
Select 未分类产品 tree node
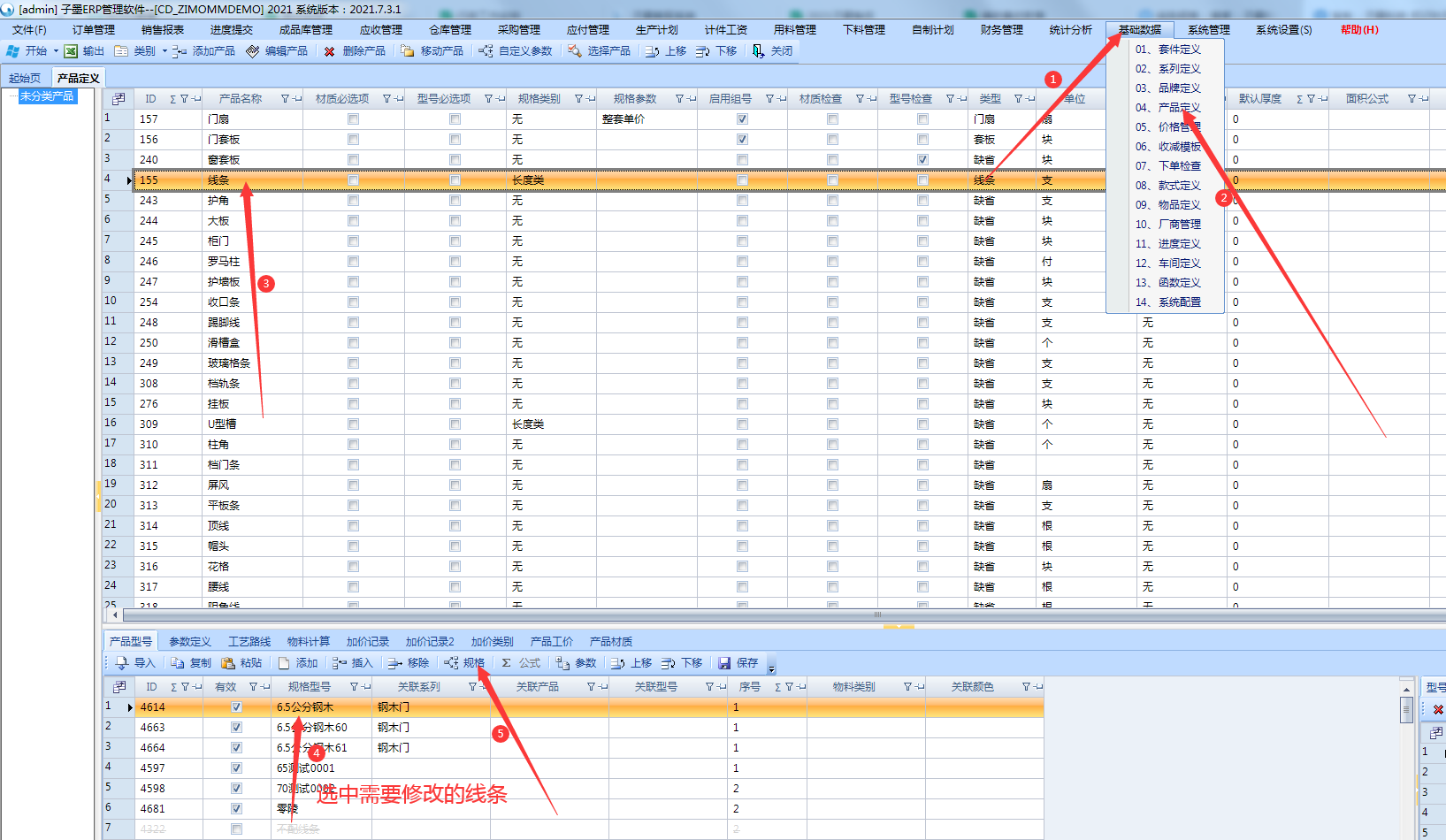click(x=47, y=96)
